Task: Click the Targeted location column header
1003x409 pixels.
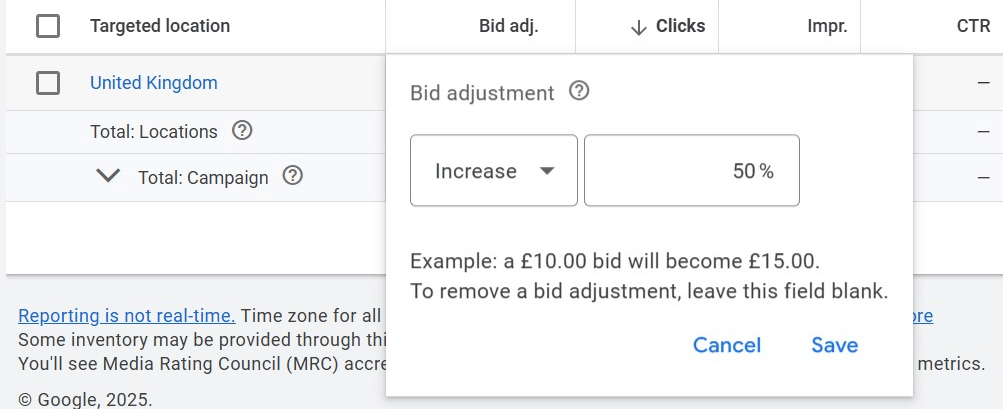Action: coord(160,27)
